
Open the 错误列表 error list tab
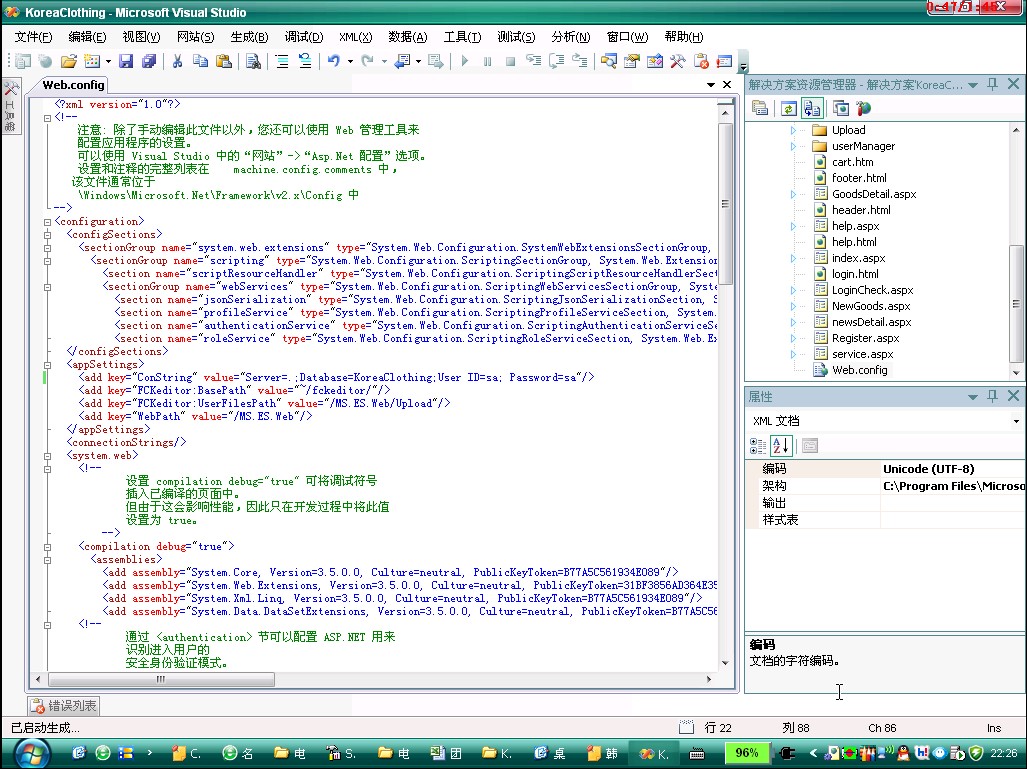(x=64, y=705)
